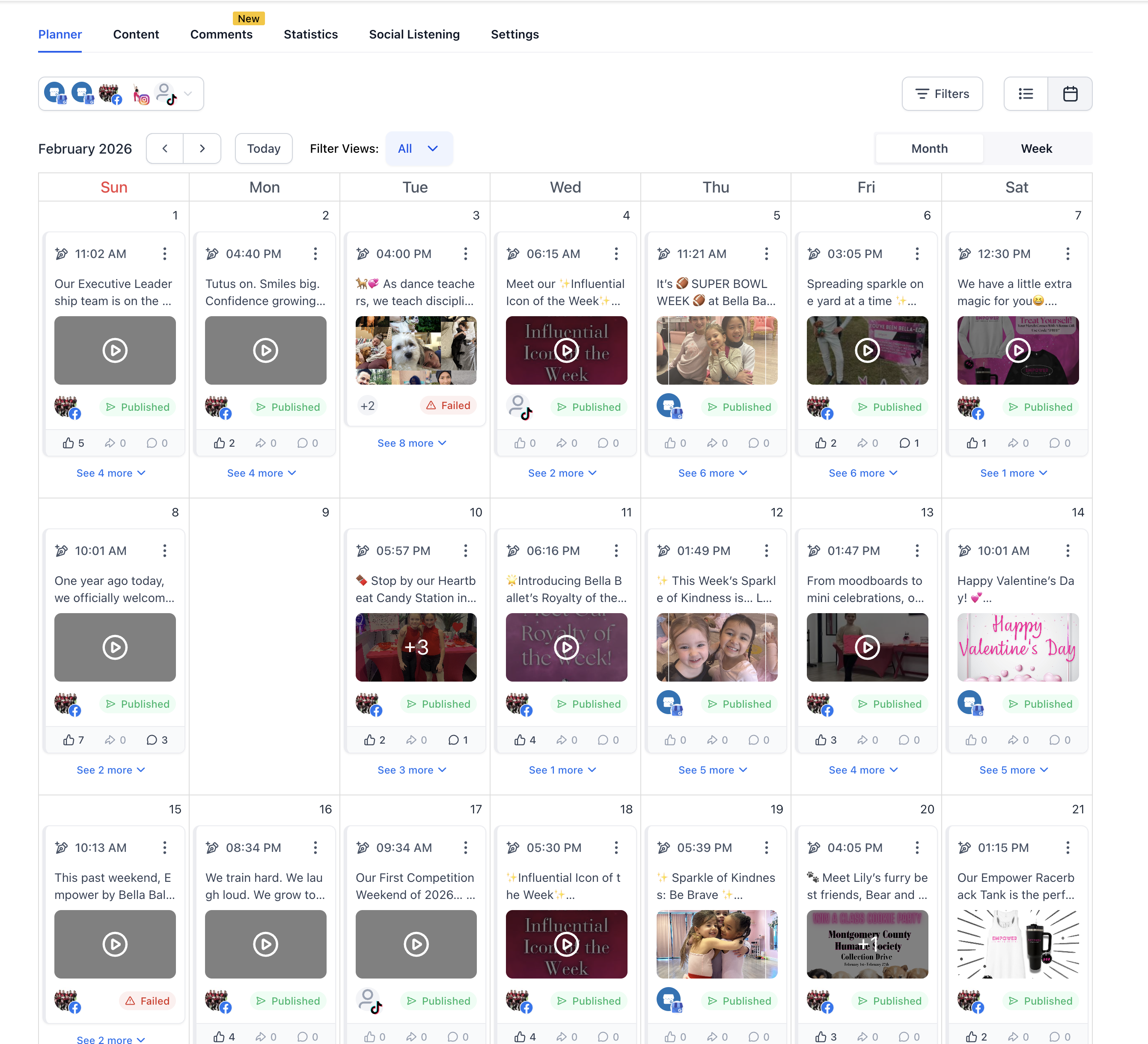Open options for 05:39 PM post
Screen dimensions: 1148x1044
767,848
